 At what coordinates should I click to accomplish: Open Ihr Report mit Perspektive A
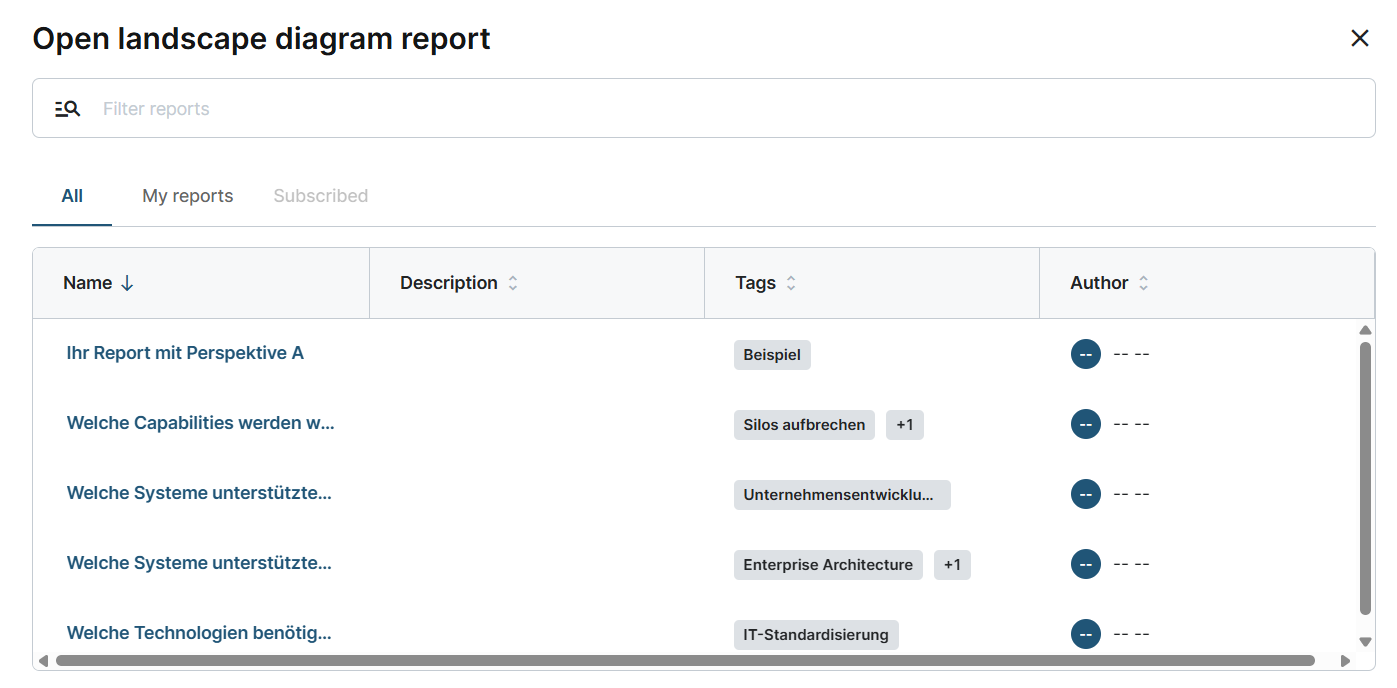(185, 353)
